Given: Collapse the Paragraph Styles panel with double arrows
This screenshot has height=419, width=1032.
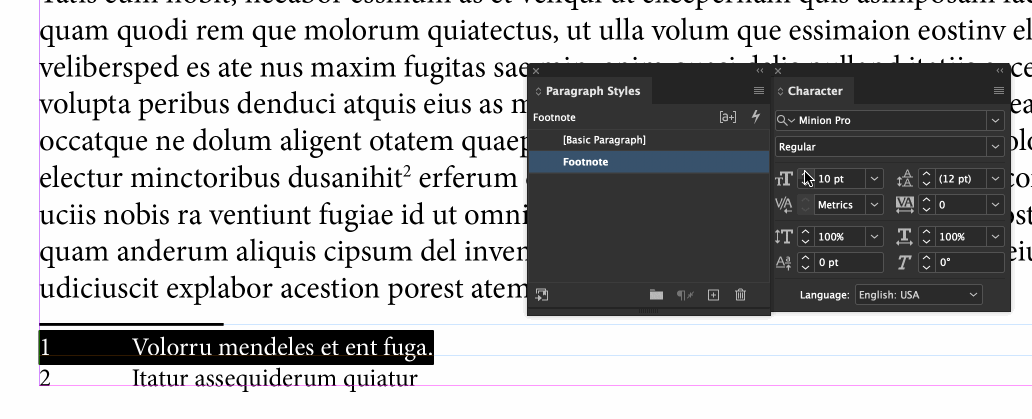Looking at the screenshot, I should 760,70.
